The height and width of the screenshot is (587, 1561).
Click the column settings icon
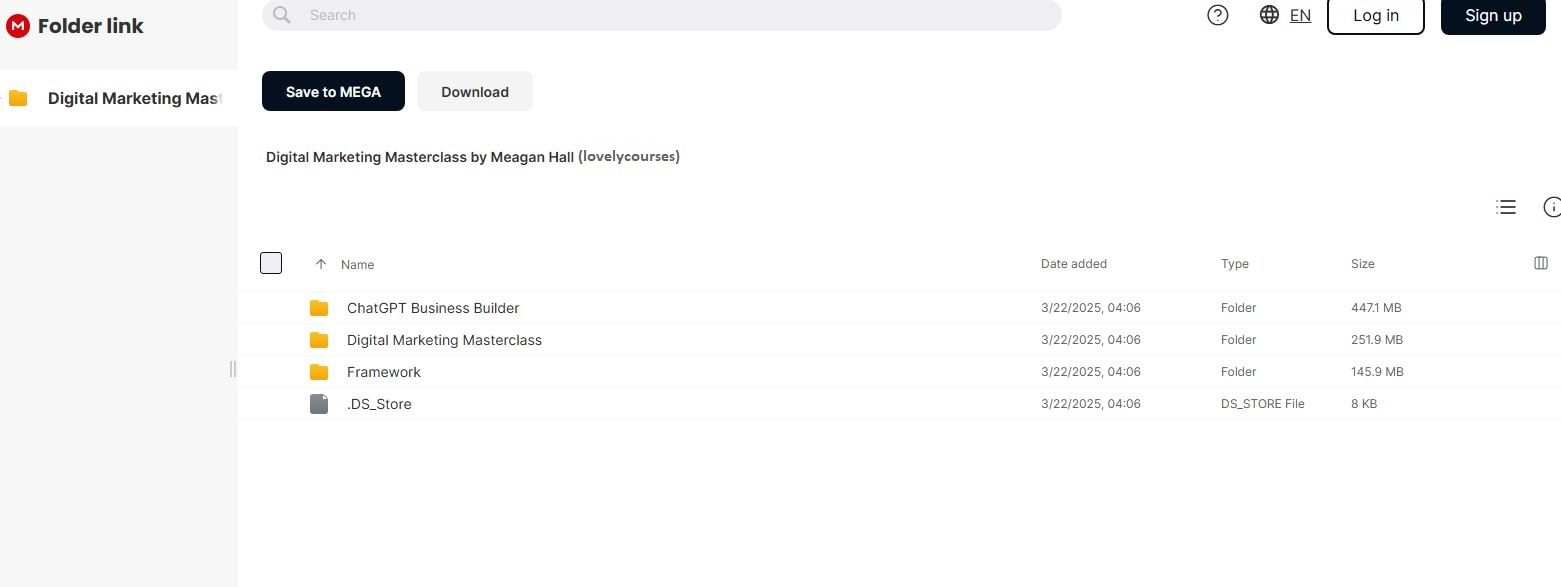coord(1540,264)
